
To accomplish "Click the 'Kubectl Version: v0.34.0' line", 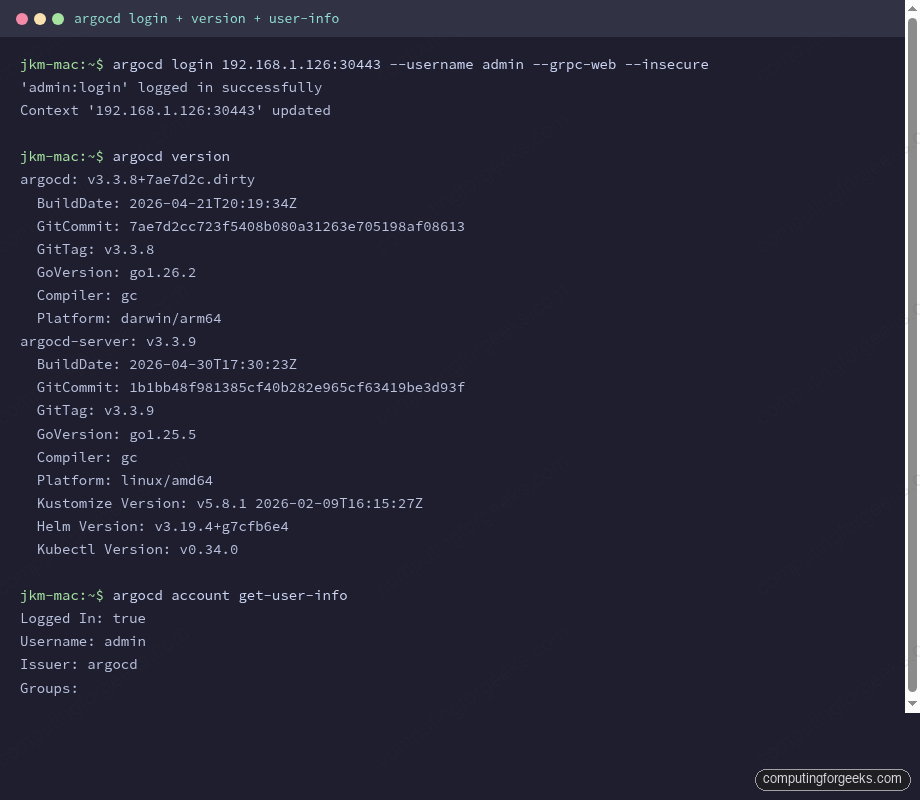I will [x=137, y=549].
